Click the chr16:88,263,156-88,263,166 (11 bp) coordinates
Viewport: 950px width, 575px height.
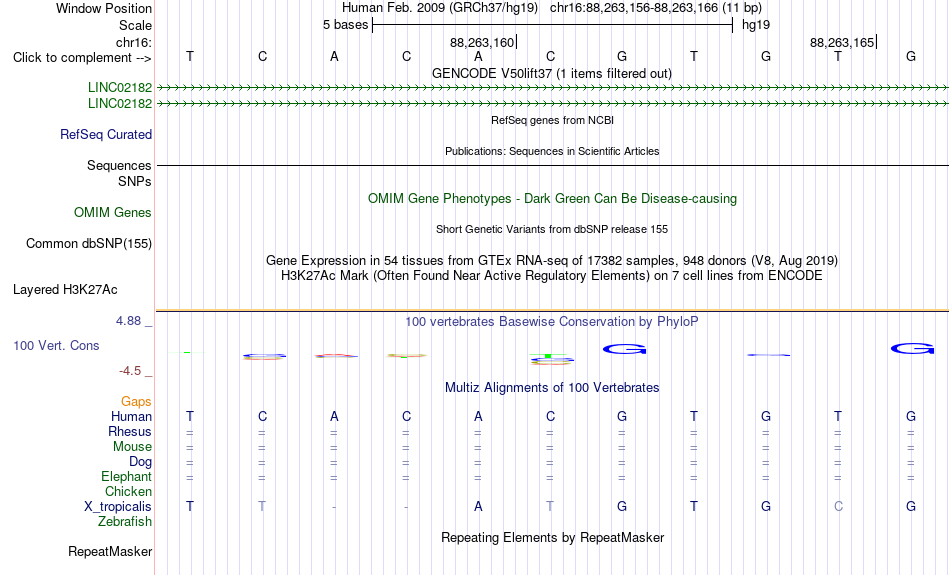(x=656, y=8)
